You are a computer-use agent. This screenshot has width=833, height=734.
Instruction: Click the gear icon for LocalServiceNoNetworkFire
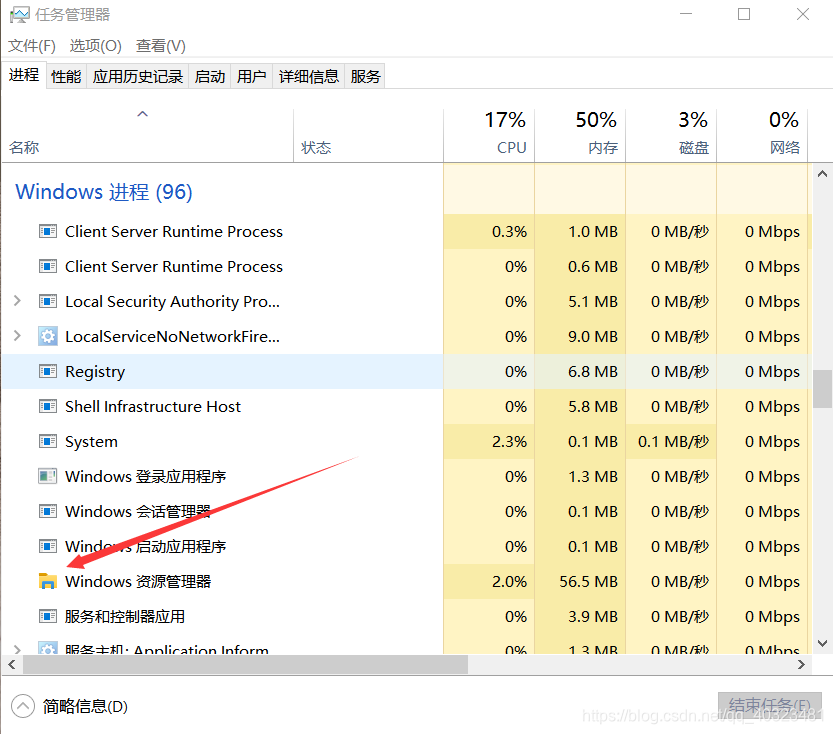(x=48, y=337)
